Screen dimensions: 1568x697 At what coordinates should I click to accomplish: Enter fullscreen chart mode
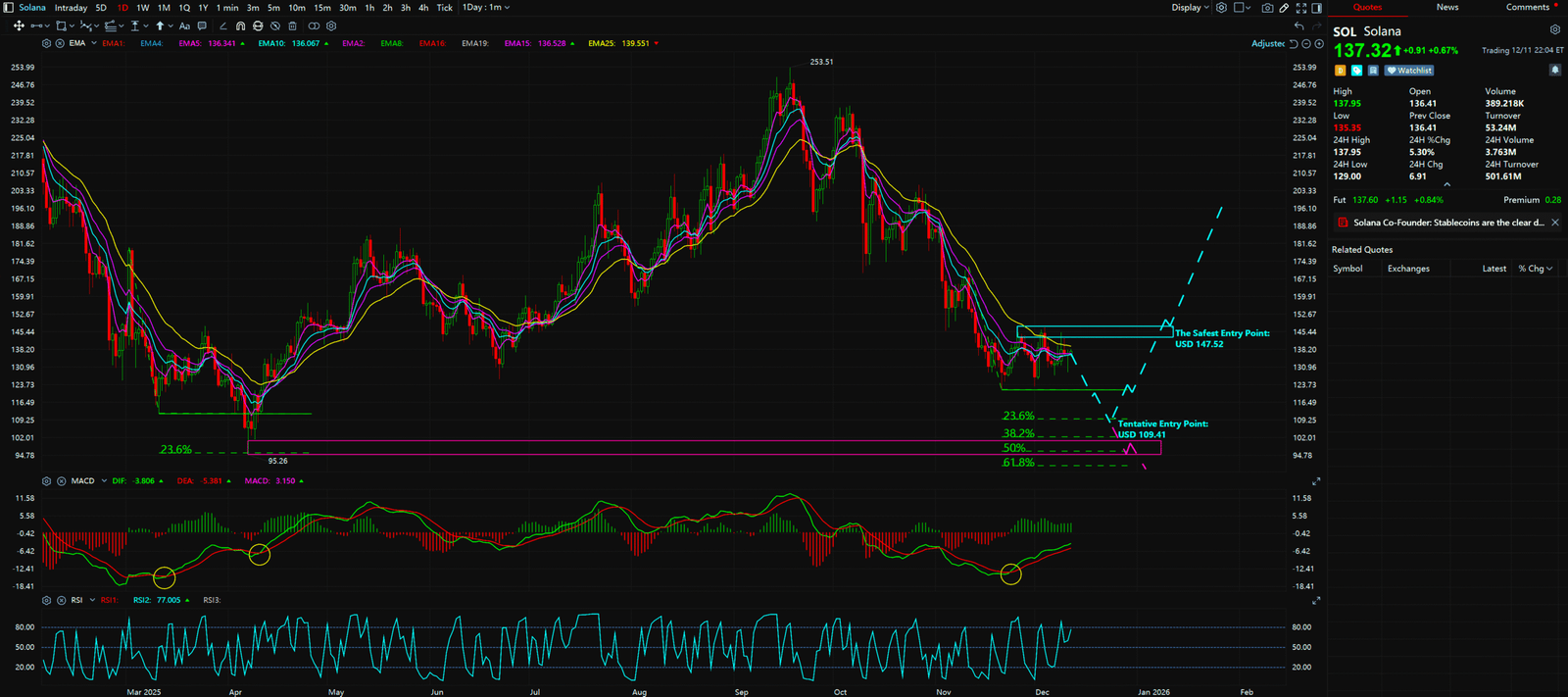[1300, 8]
